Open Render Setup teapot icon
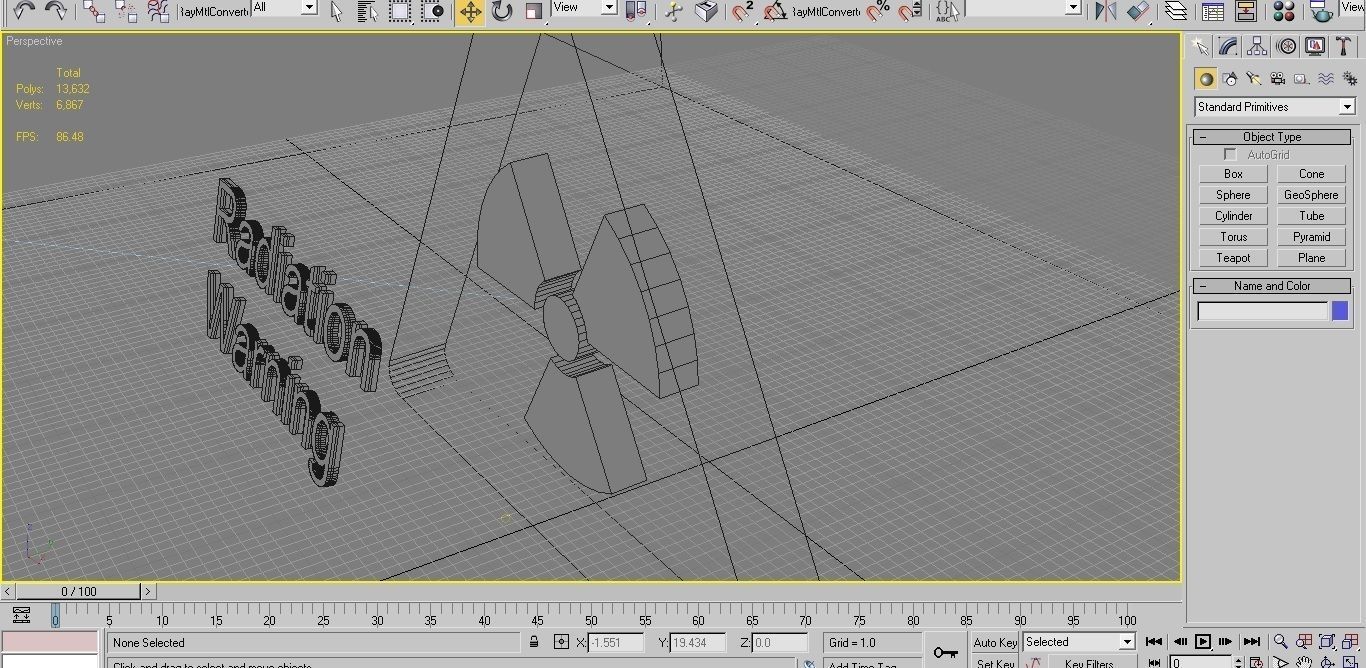The height and width of the screenshot is (668, 1366). point(1321,11)
